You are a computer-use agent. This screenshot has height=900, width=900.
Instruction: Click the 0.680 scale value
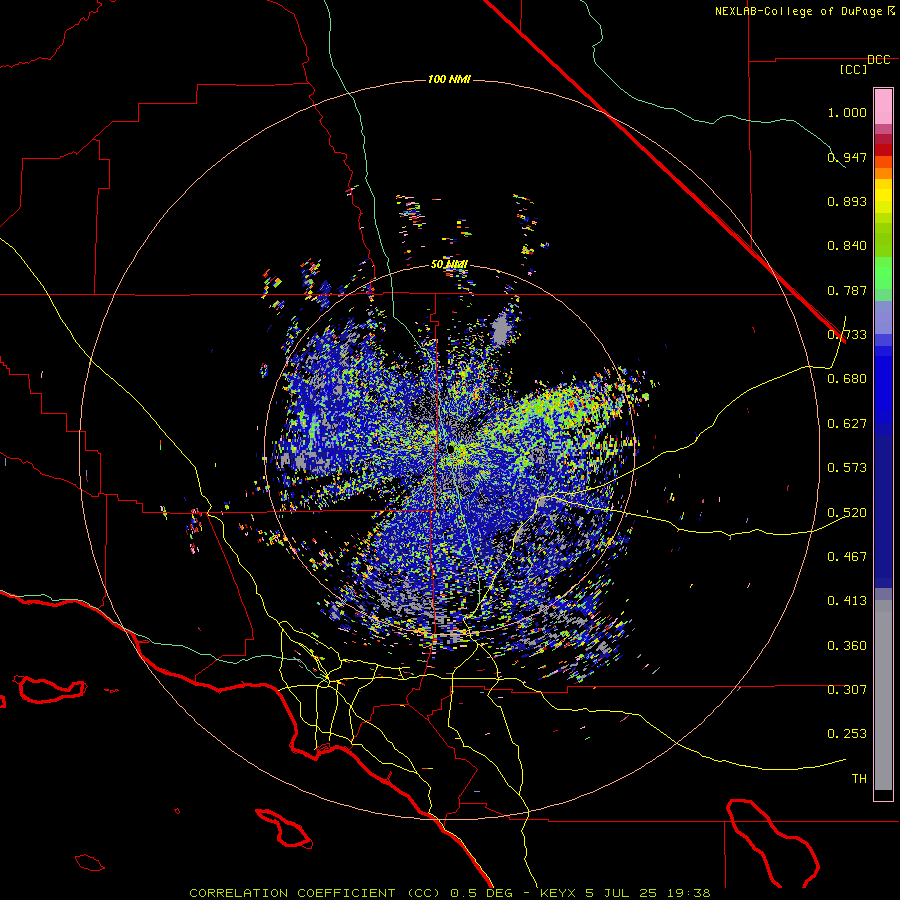point(847,379)
